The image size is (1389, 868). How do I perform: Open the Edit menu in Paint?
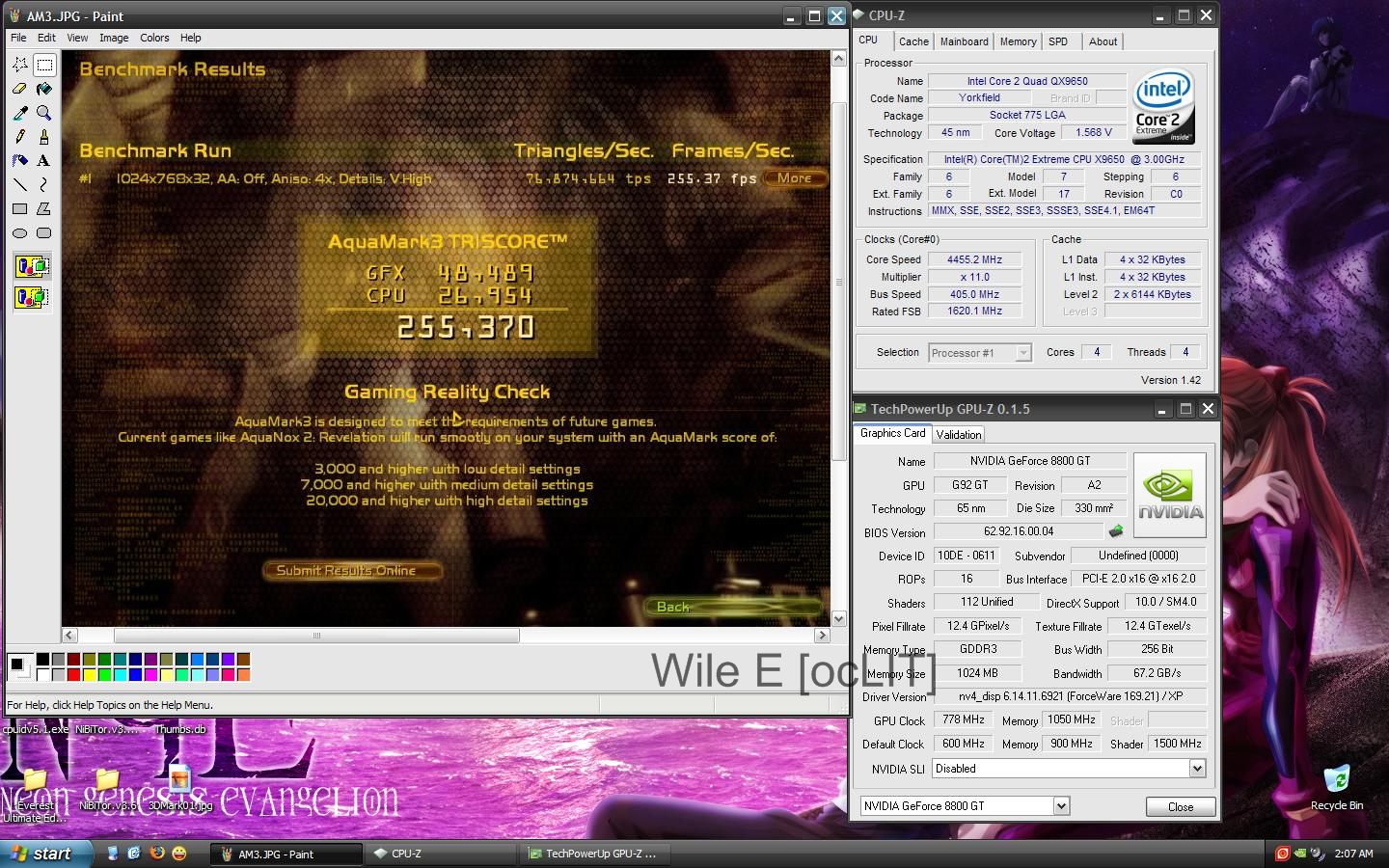tap(46, 38)
